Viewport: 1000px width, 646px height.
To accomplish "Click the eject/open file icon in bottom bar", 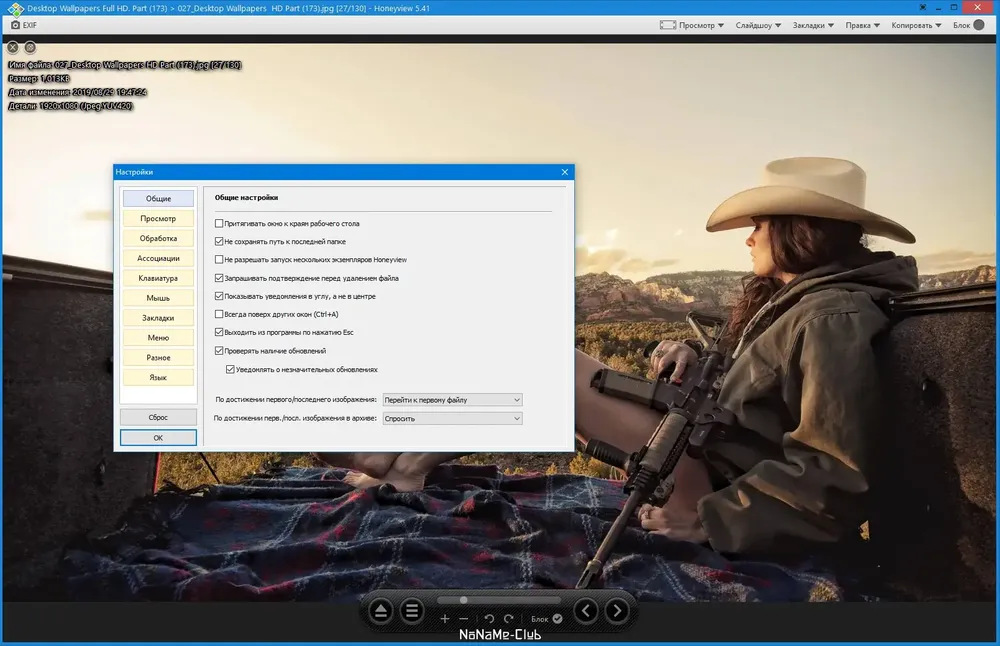I will tap(381, 611).
